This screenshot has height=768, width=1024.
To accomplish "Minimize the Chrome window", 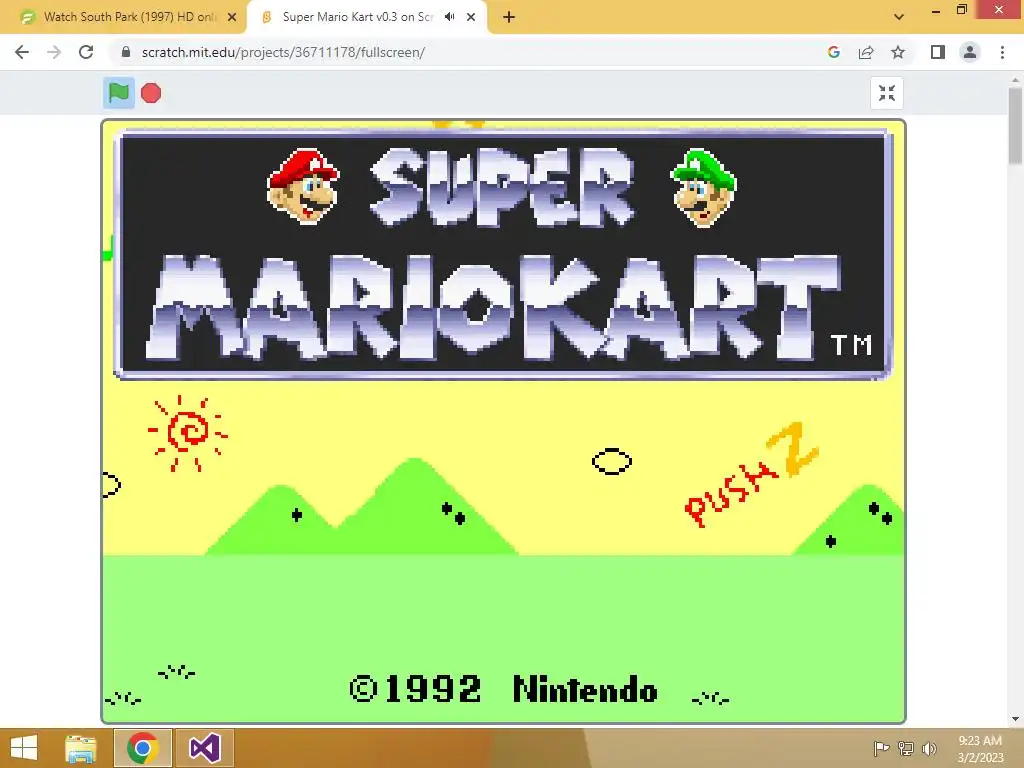I will (x=936, y=11).
